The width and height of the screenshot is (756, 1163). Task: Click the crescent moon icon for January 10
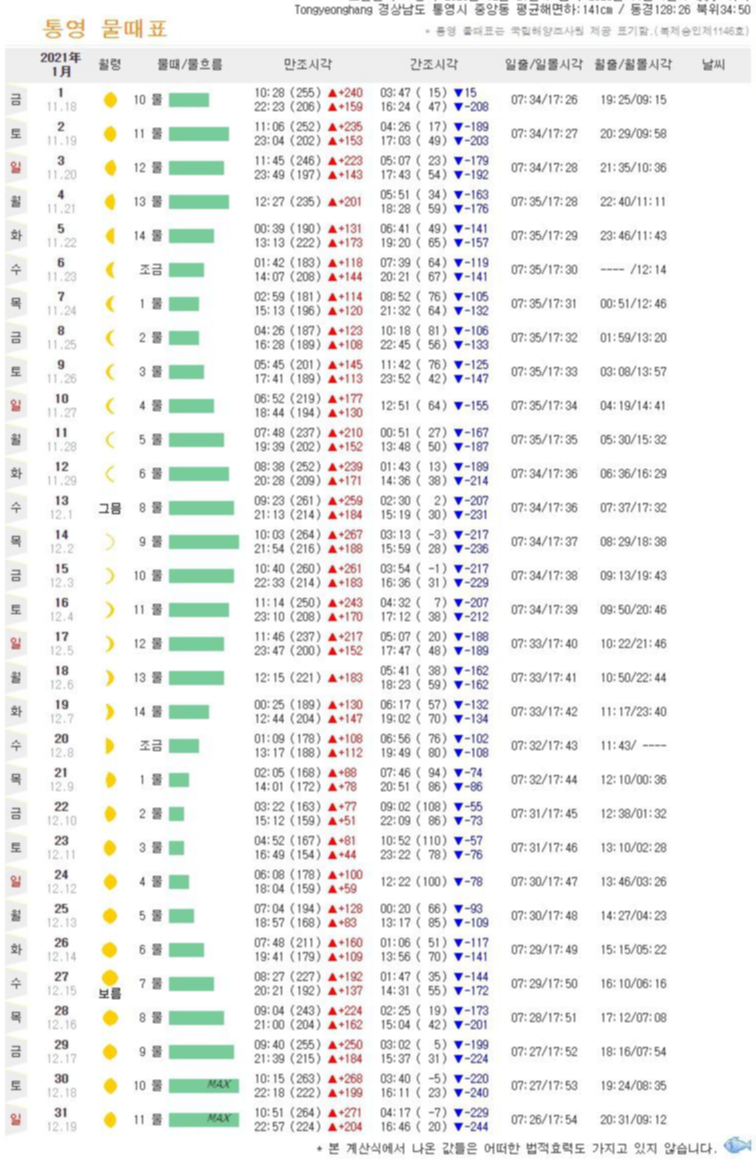tap(110, 406)
